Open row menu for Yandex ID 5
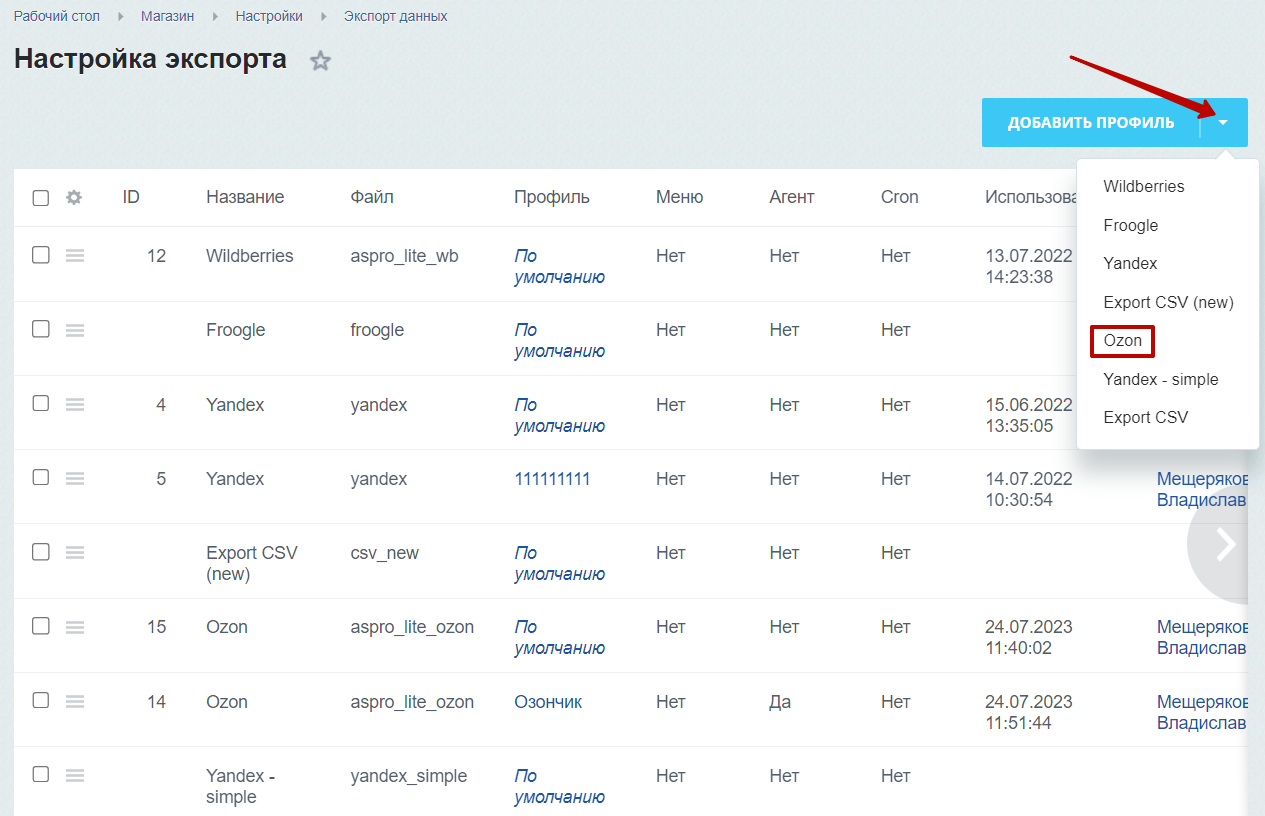Image resolution: width=1265 pixels, height=816 pixels. click(75, 478)
